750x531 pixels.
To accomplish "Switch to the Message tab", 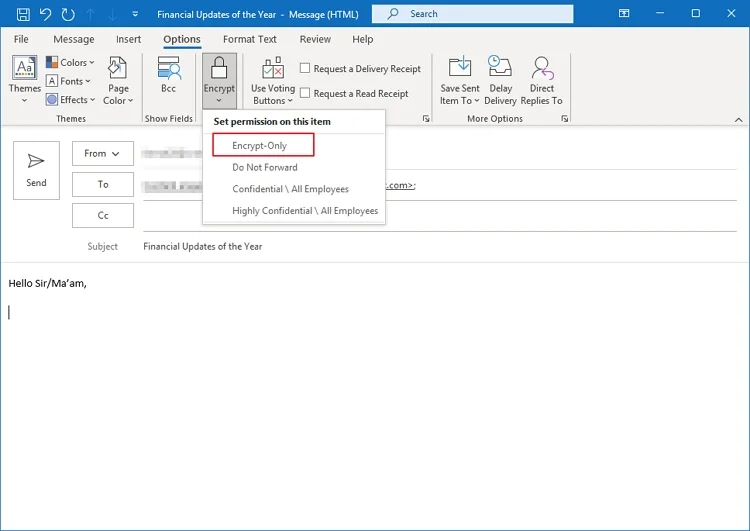I will 74,39.
